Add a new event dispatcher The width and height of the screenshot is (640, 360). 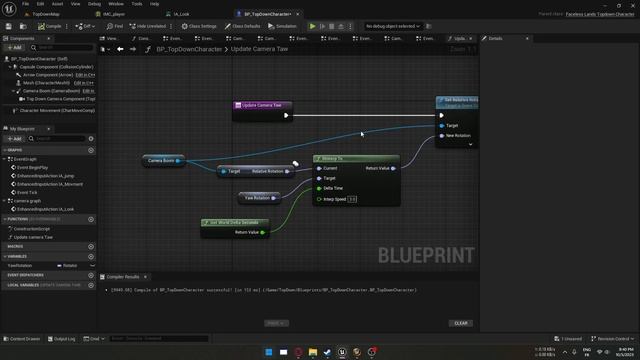91,276
